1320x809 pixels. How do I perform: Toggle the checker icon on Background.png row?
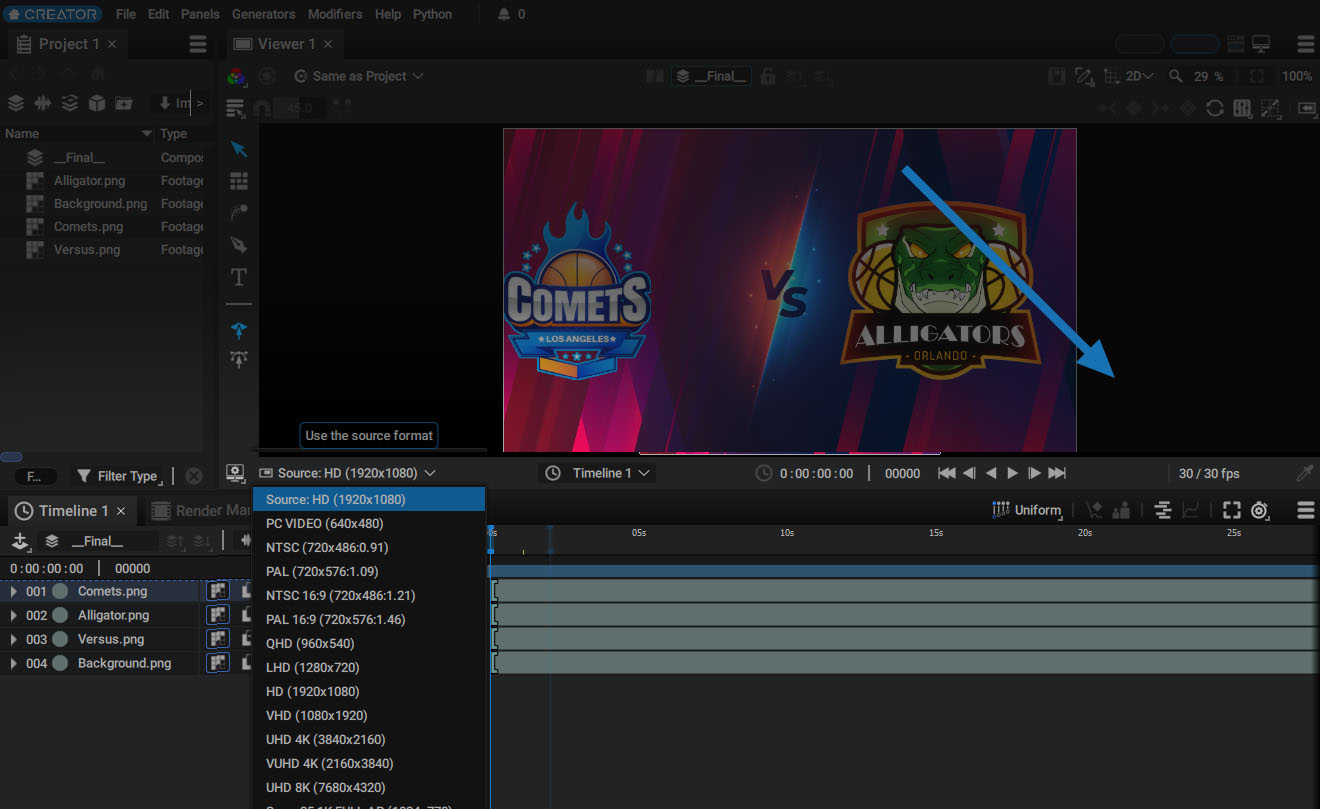pyautogui.click(x=218, y=663)
